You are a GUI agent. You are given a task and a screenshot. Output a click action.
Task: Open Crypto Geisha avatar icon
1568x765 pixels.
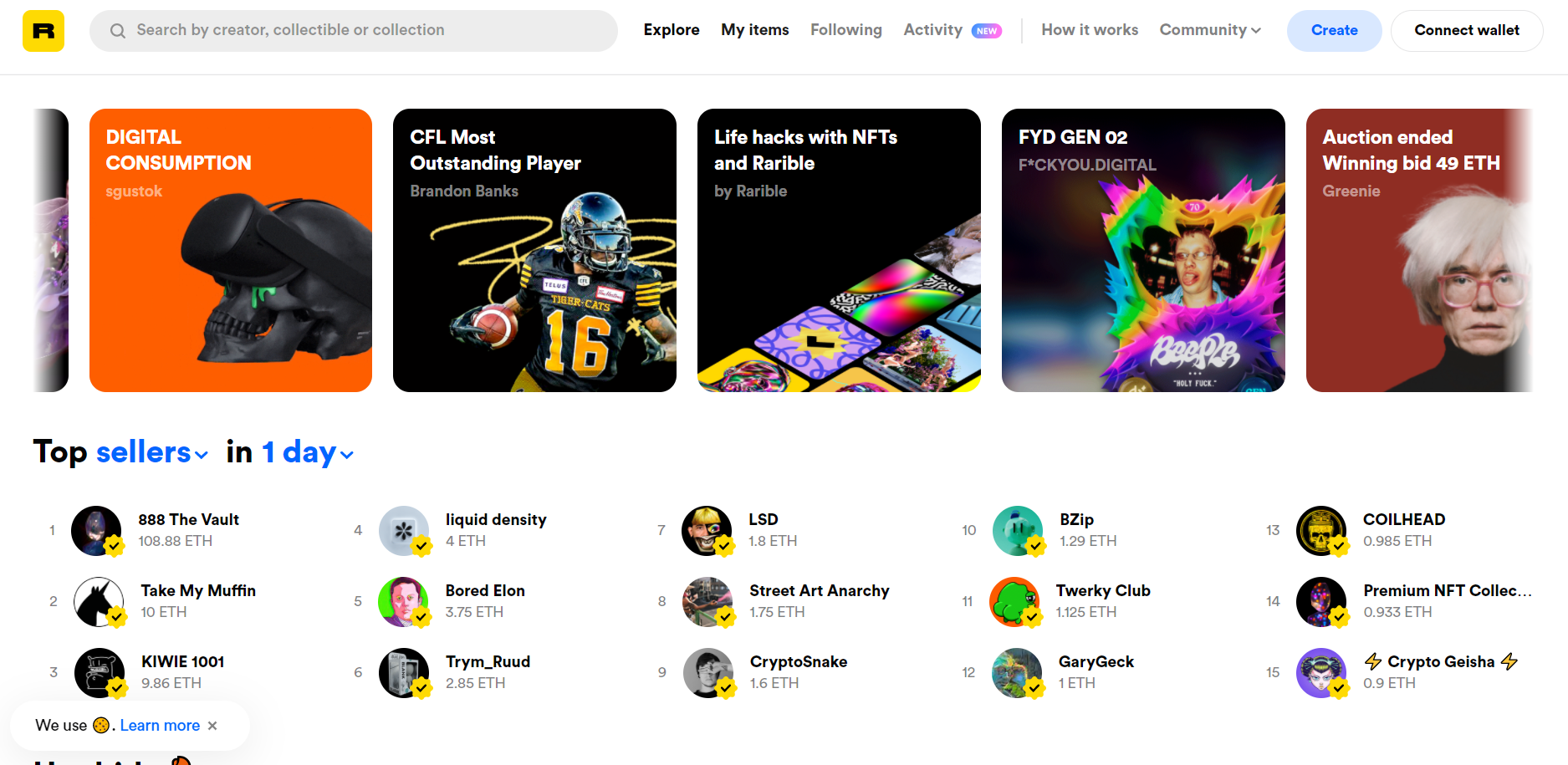(1321, 673)
